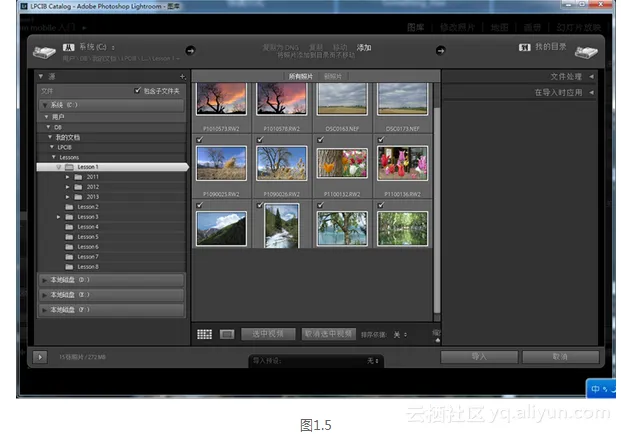Image resolution: width=621 pixels, height=434 pixels.
Task: Switch to loupe view
Action: tap(227, 334)
